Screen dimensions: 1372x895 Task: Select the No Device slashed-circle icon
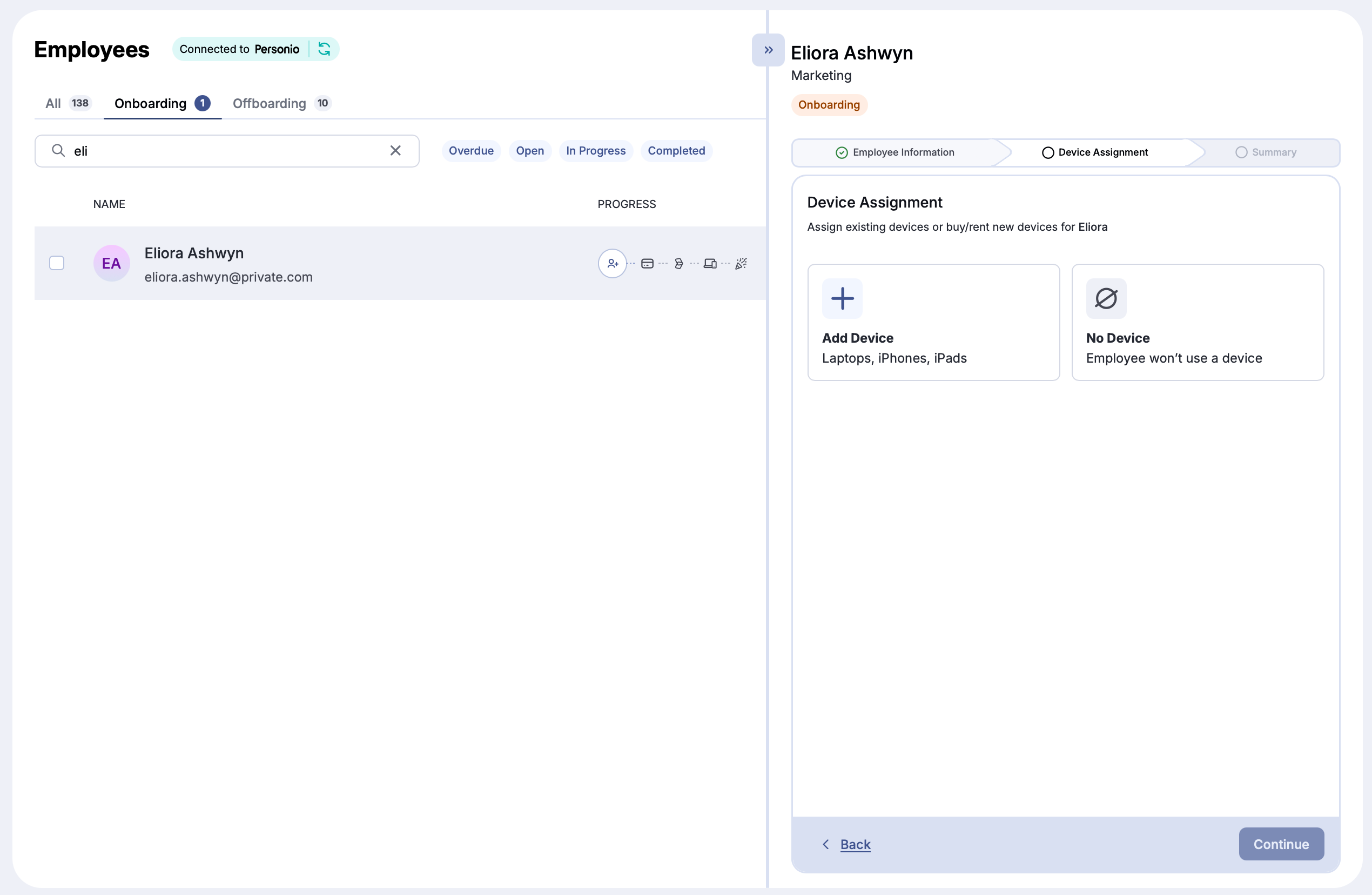[1106, 298]
